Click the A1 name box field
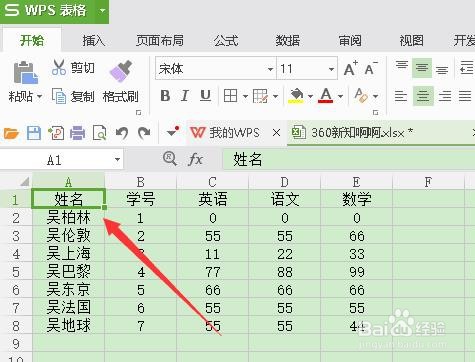 coord(54,160)
